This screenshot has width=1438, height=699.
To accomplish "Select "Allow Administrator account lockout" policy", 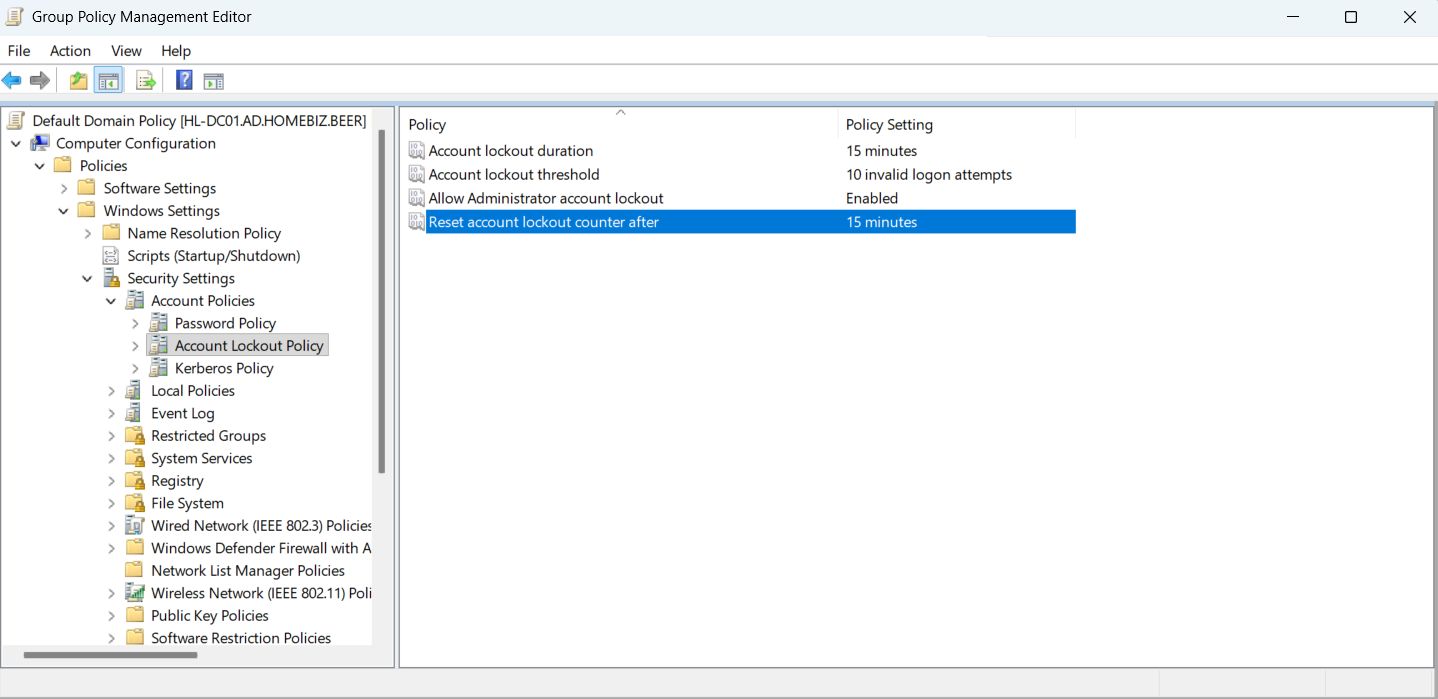I will [741, 198].
